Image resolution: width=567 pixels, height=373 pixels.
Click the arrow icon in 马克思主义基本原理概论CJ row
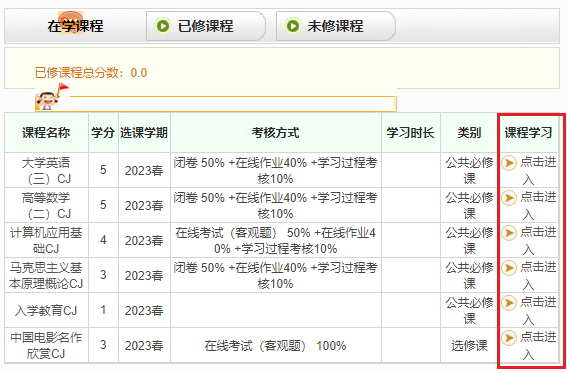tap(509, 268)
